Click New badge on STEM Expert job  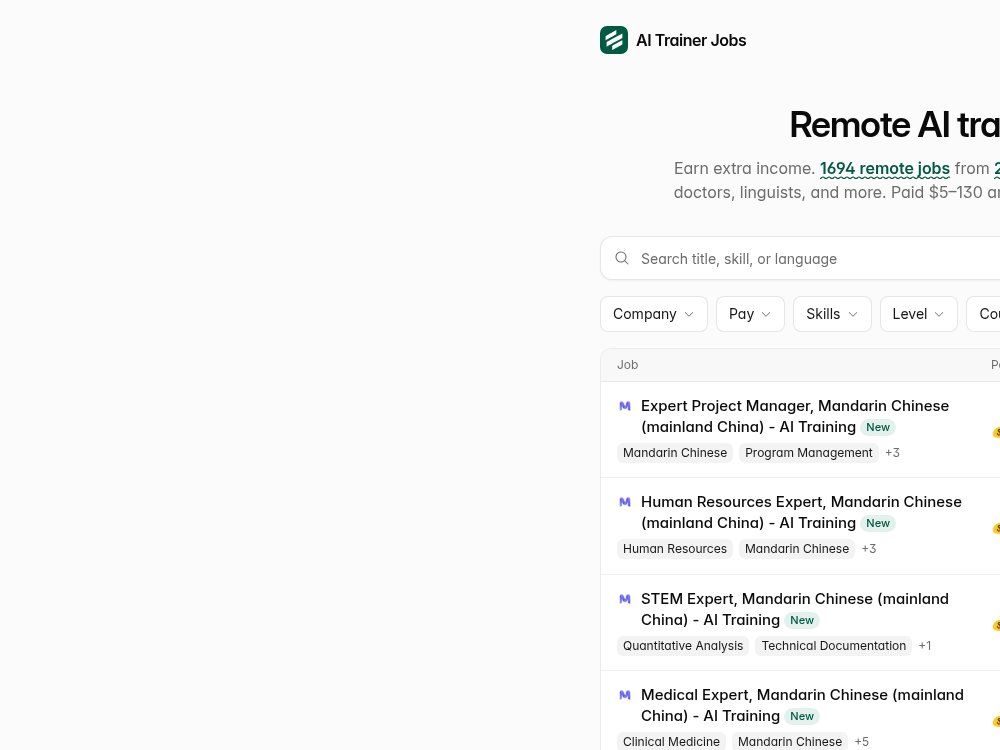point(802,620)
